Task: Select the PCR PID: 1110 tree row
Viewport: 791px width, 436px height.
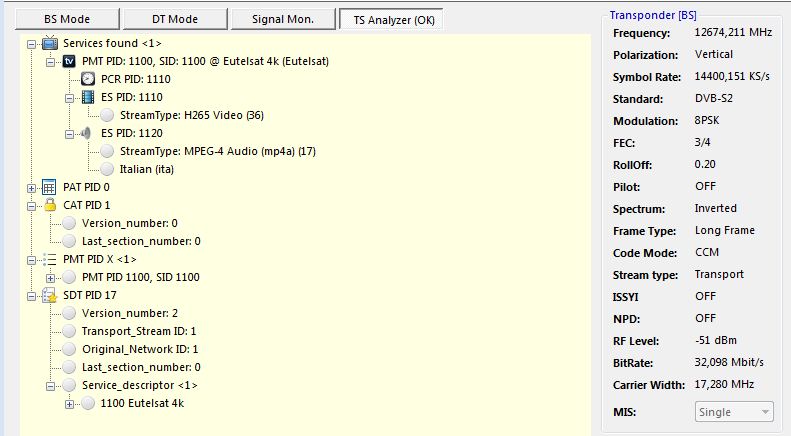Action: [136, 79]
